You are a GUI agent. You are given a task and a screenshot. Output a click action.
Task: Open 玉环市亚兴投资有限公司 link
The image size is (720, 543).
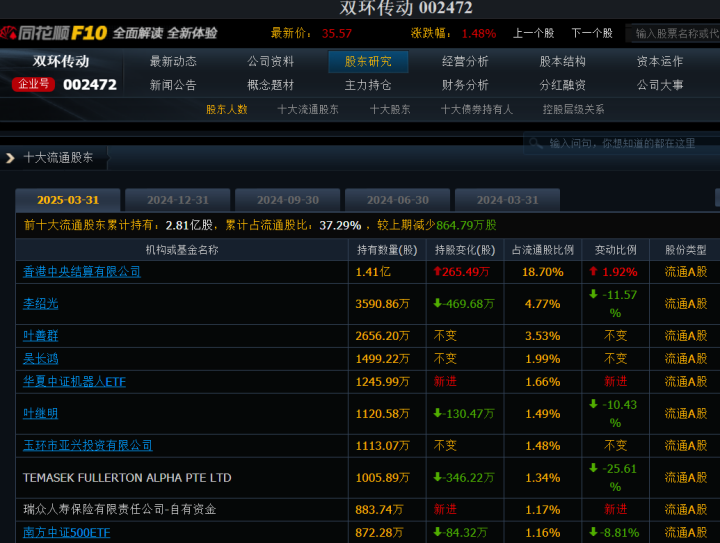tap(88, 446)
